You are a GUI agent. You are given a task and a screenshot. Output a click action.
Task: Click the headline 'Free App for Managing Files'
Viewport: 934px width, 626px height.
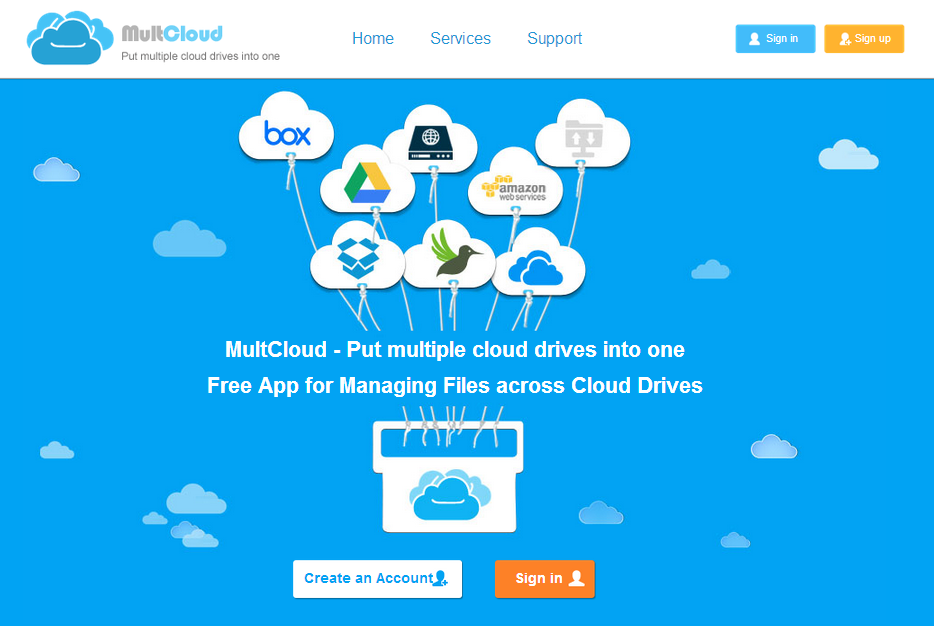coord(348,386)
